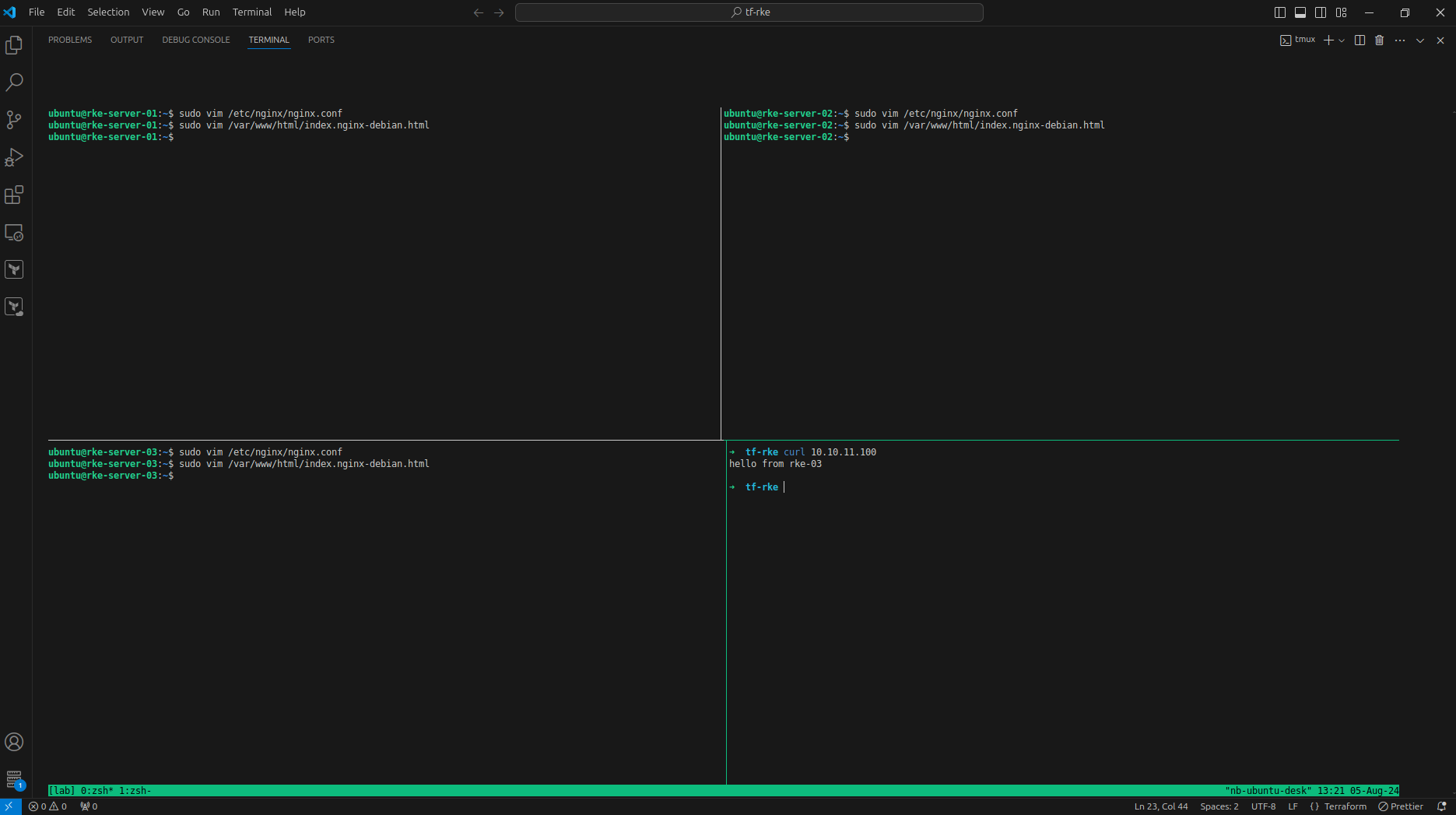Click the Prettier status bar item
Viewport: 1456px width, 815px height.
point(1401,806)
